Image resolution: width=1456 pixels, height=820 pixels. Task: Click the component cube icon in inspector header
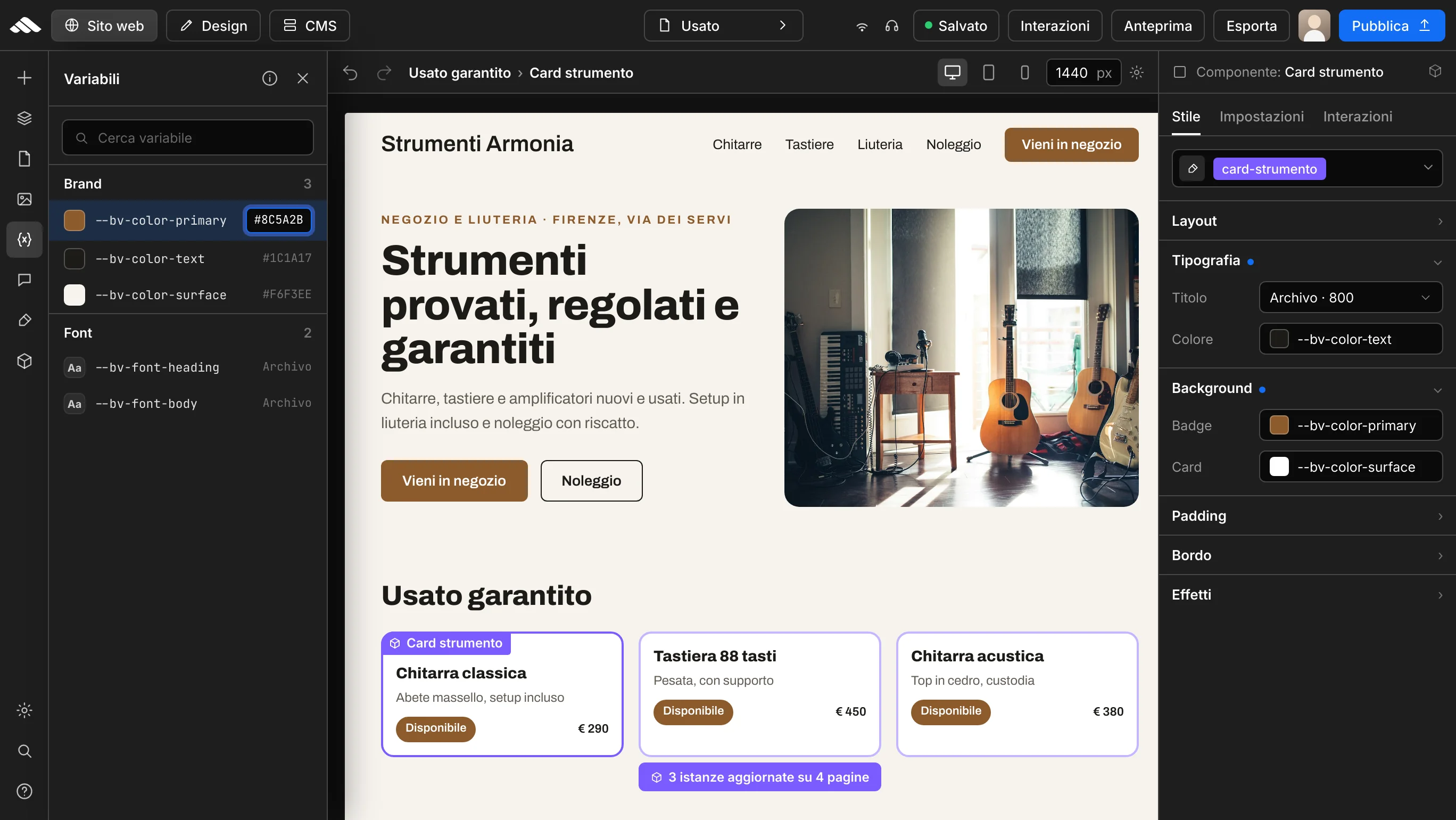pos(1435,71)
